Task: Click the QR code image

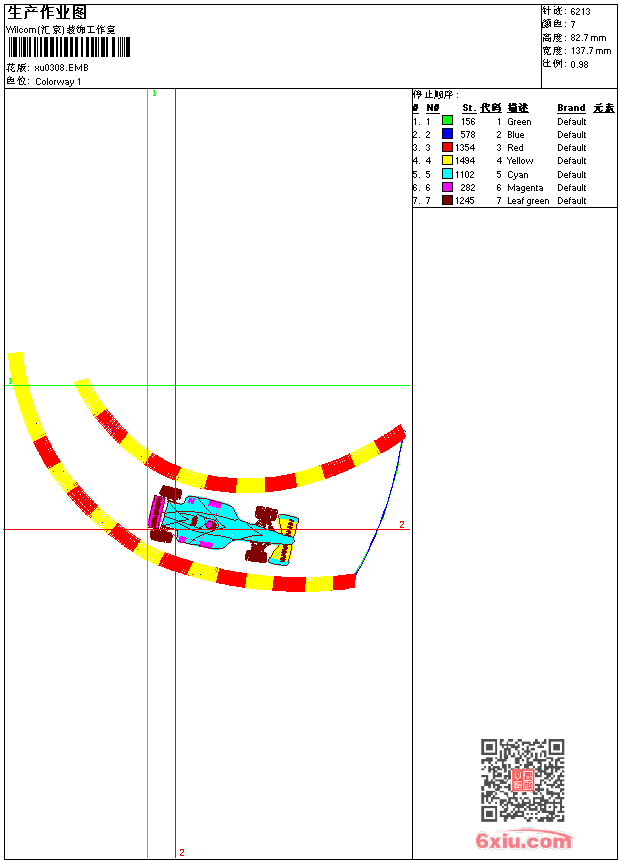Action: coord(522,780)
